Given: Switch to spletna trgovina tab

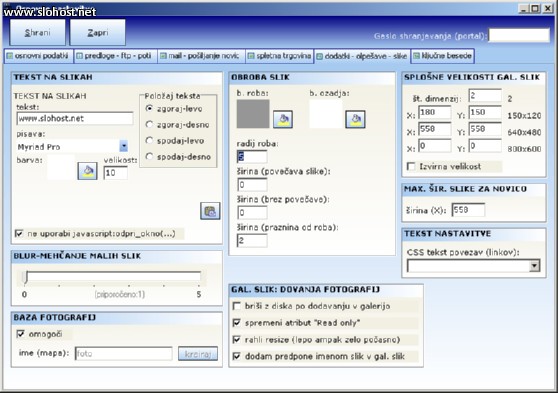Looking at the screenshot, I should (279, 56).
